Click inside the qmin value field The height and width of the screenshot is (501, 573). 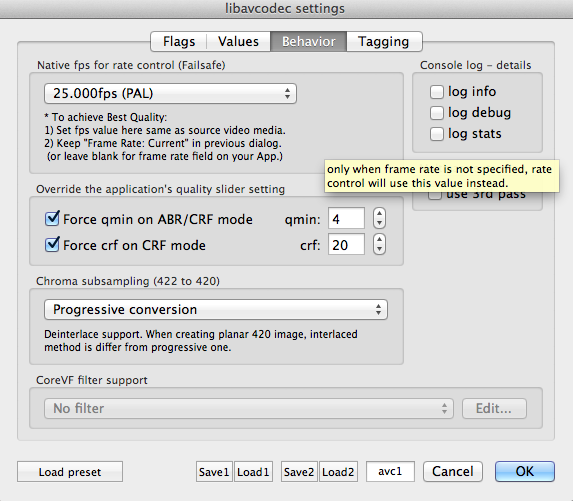(346, 219)
